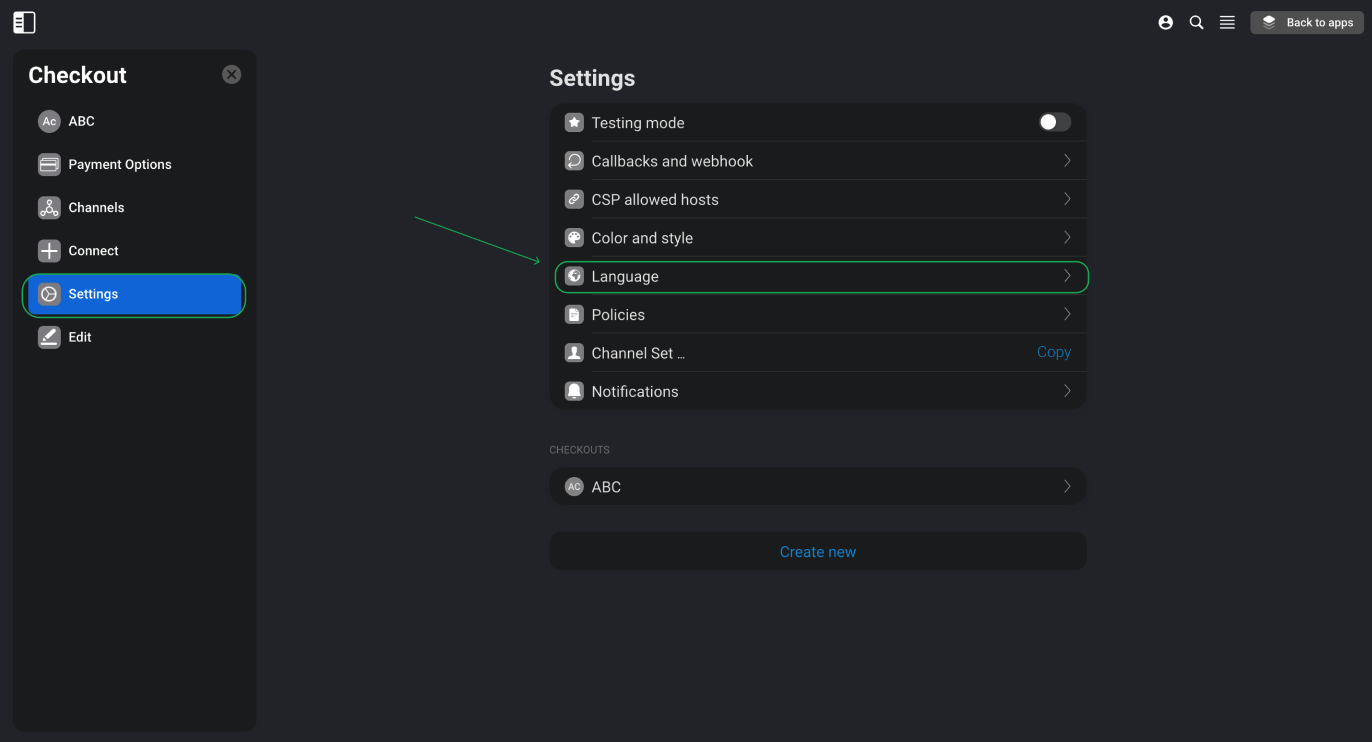Screen dimensions: 1372x742
Task: Expand CSP allowed hosts chevron
Action: [1067, 199]
